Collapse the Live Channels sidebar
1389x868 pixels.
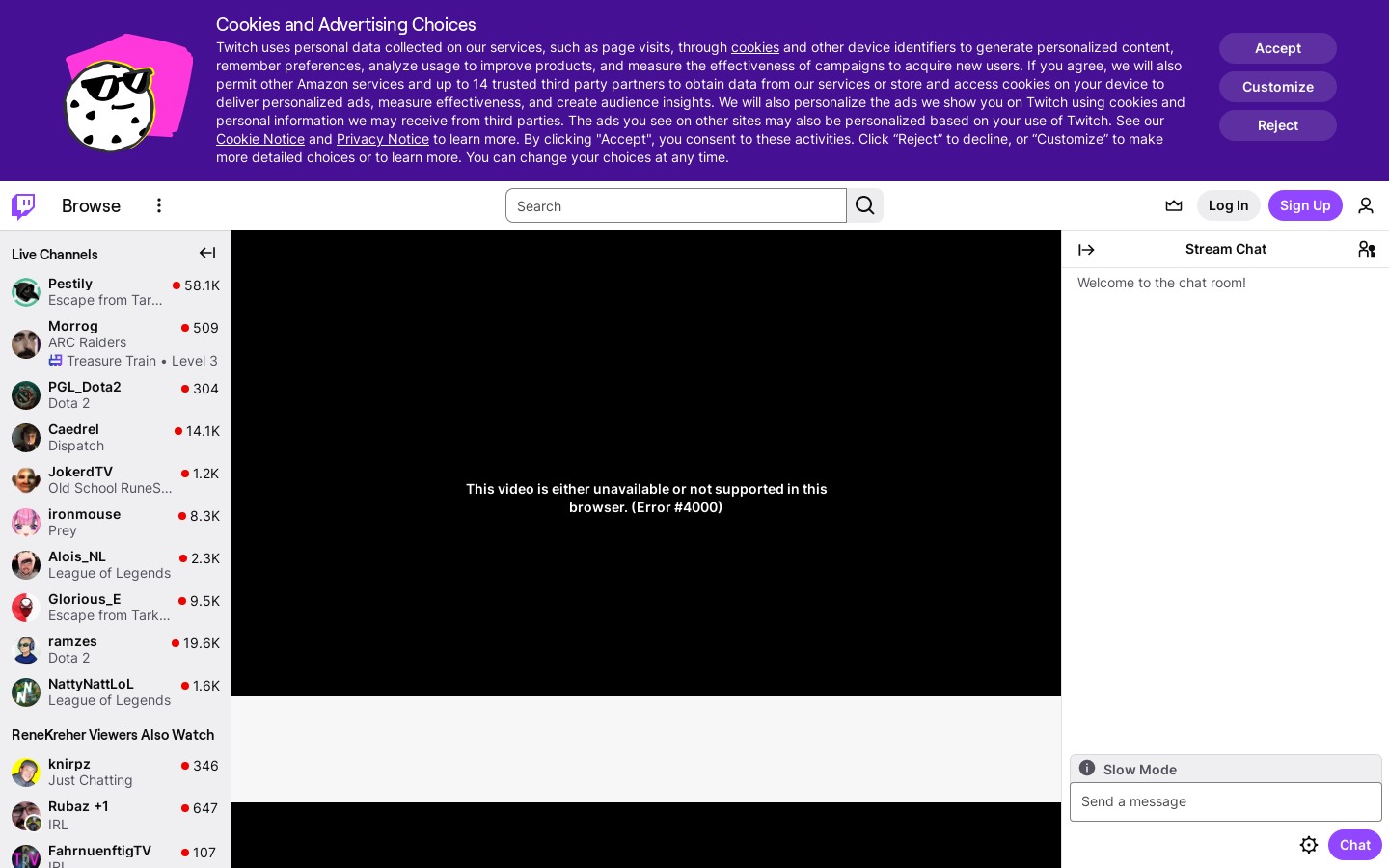coord(207,253)
